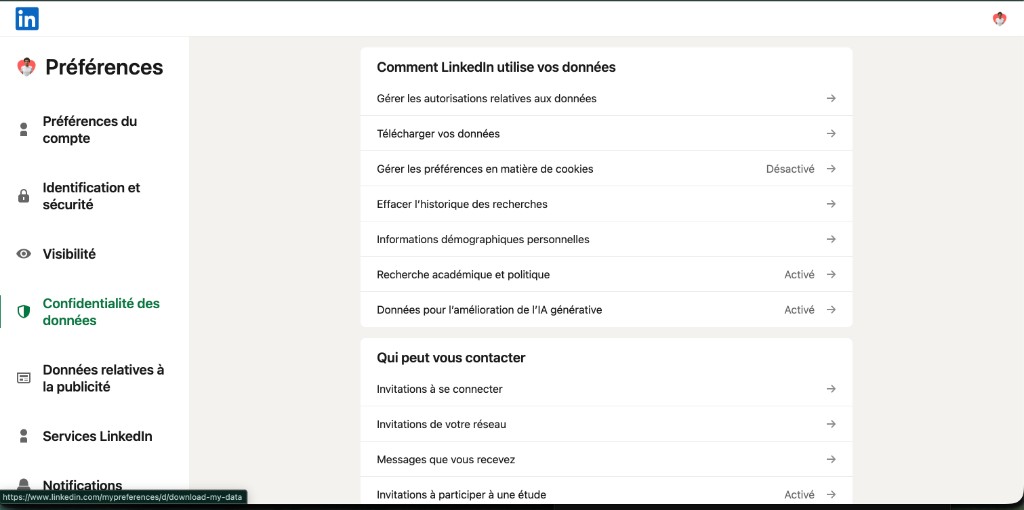
Task: Click the arrow on Recherche académique row
Action: coord(831,275)
